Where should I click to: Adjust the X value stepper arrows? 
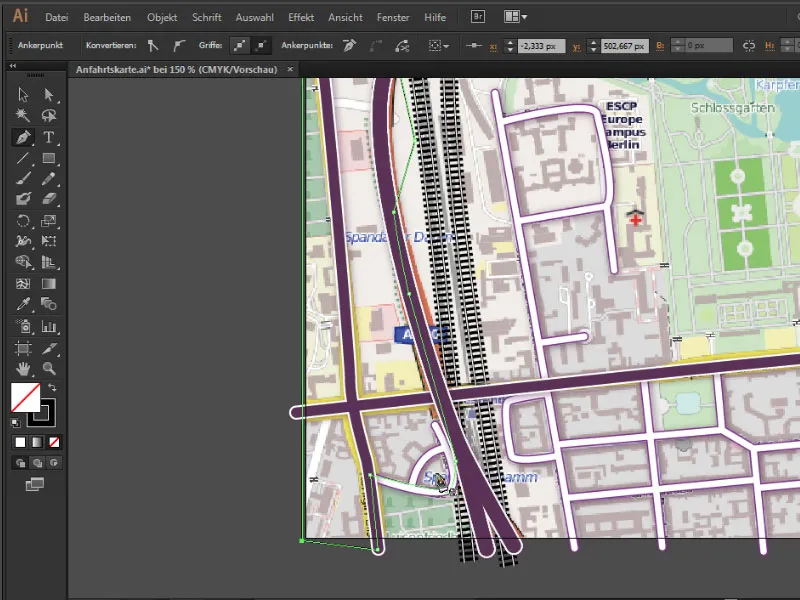[x=510, y=46]
